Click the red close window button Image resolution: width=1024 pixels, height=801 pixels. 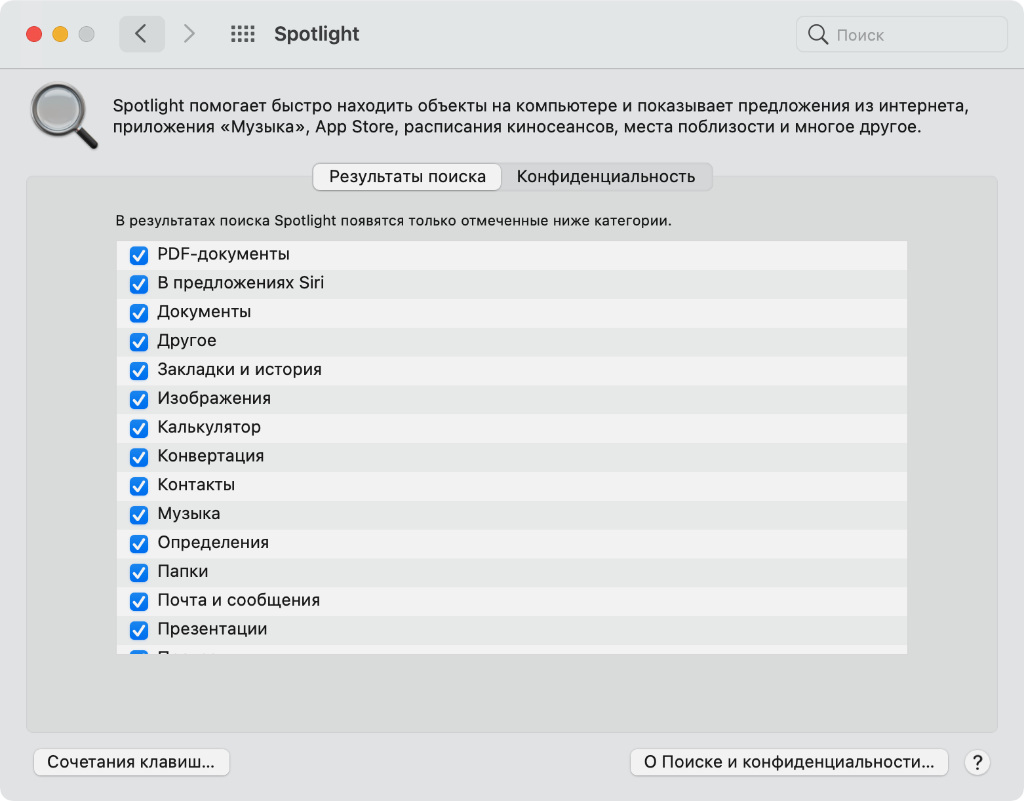[34, 34]
